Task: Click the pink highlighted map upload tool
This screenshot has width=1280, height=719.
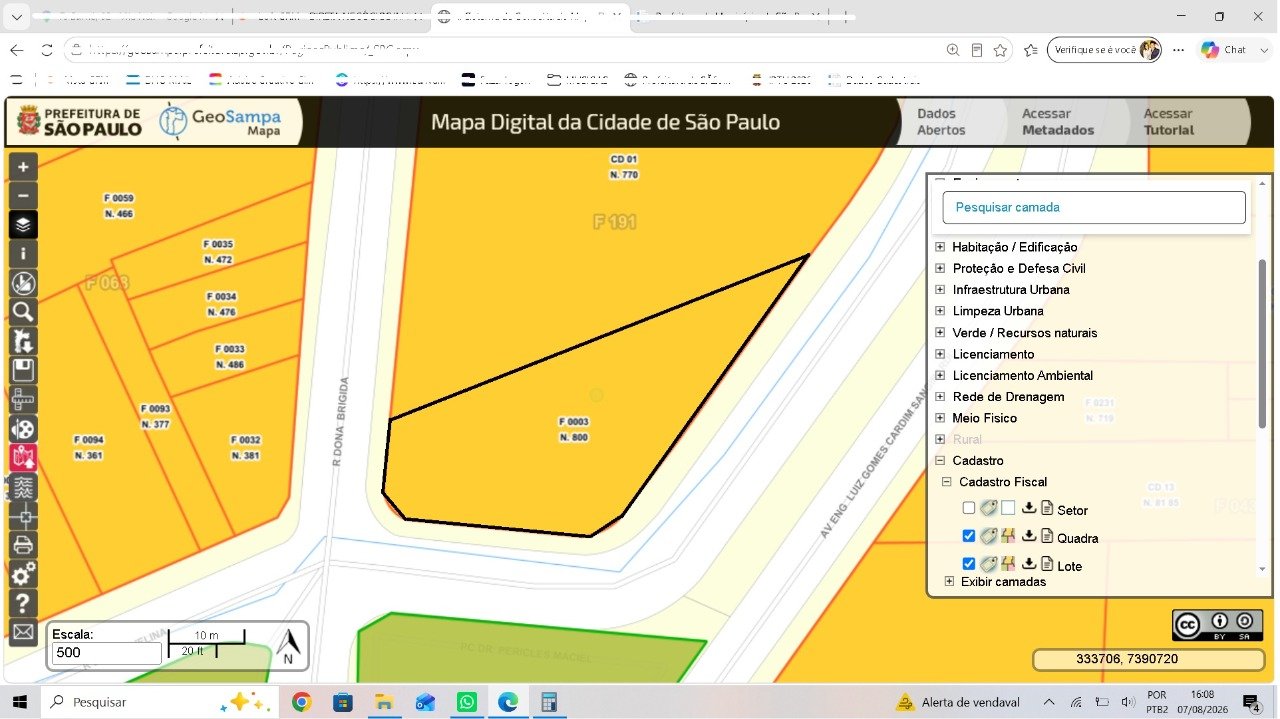Action: [x=23, y=458]
